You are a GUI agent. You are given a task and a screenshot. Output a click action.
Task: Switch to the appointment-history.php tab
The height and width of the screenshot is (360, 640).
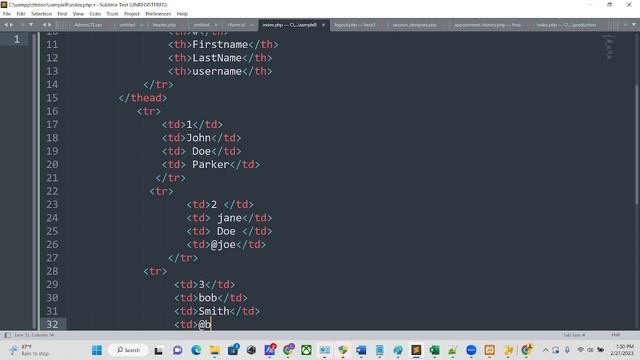[488, 25]
